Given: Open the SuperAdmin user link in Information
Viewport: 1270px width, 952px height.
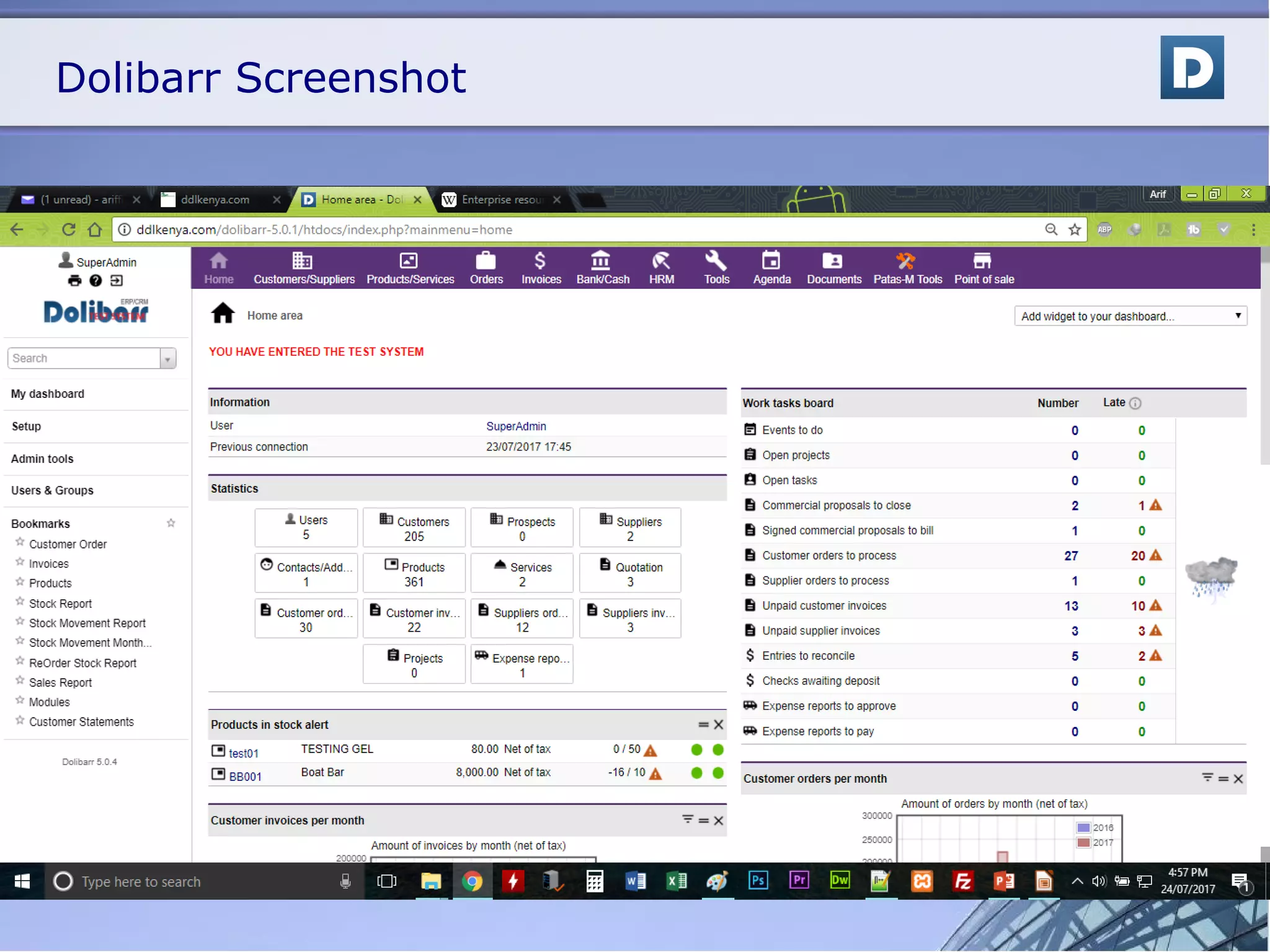Looking at the screenshot, I should [516, 426].
